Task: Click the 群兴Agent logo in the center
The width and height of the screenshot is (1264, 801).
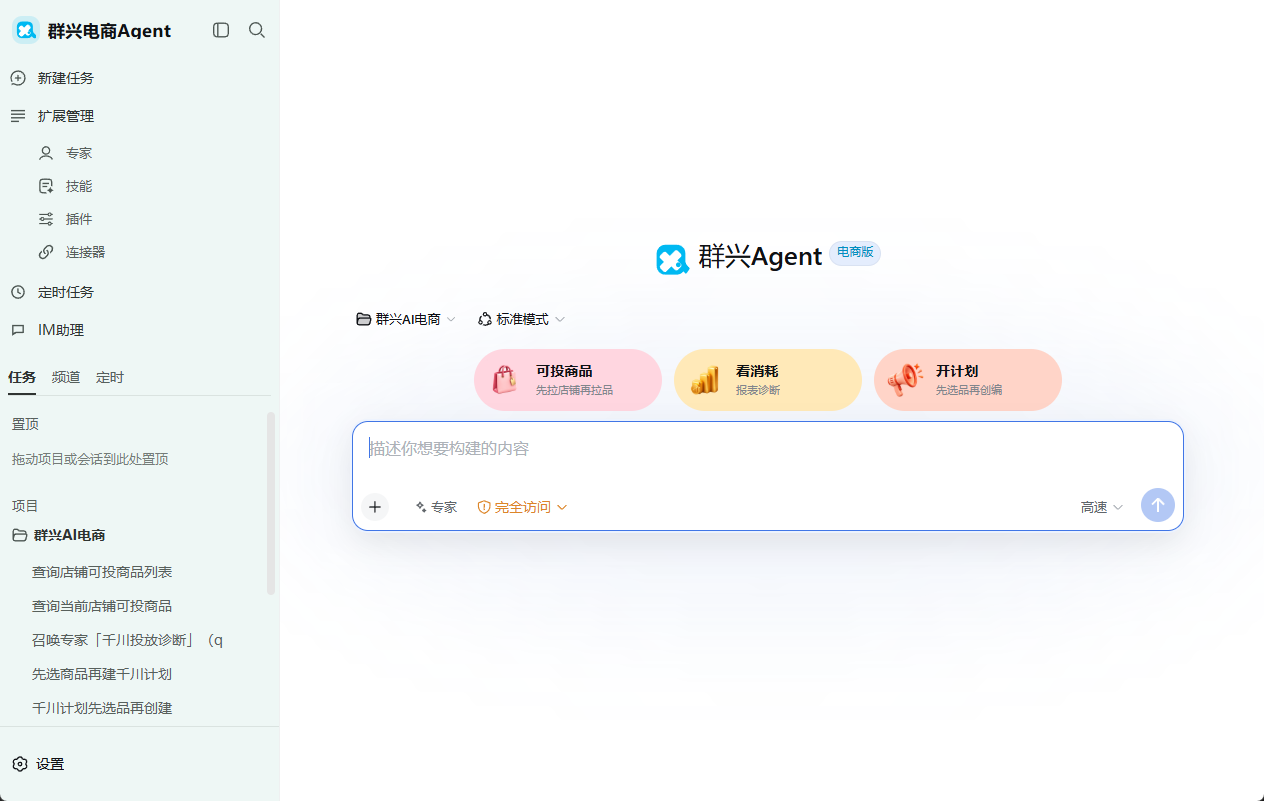Action: [672, 259]
